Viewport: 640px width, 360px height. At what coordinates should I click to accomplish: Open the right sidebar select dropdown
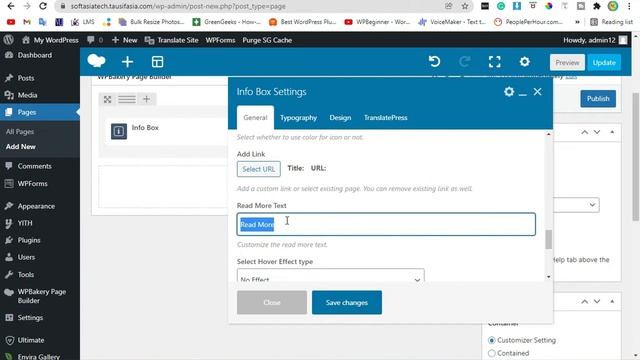(x=576, y=205)
